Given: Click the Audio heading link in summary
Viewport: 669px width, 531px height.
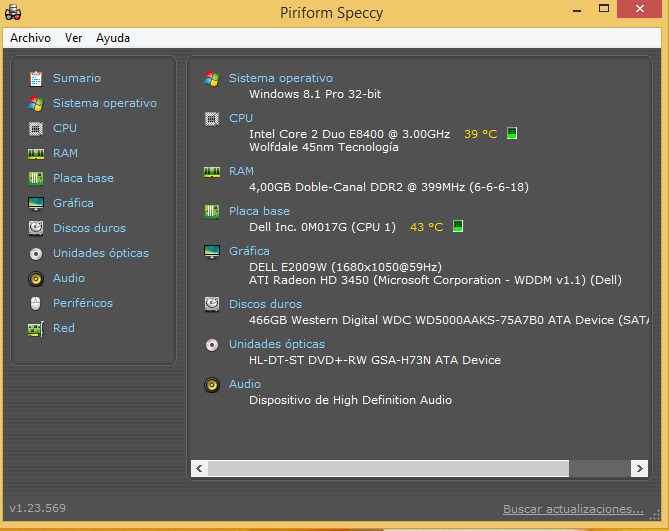Looking at the screenshot, I should tap(245, 385).
